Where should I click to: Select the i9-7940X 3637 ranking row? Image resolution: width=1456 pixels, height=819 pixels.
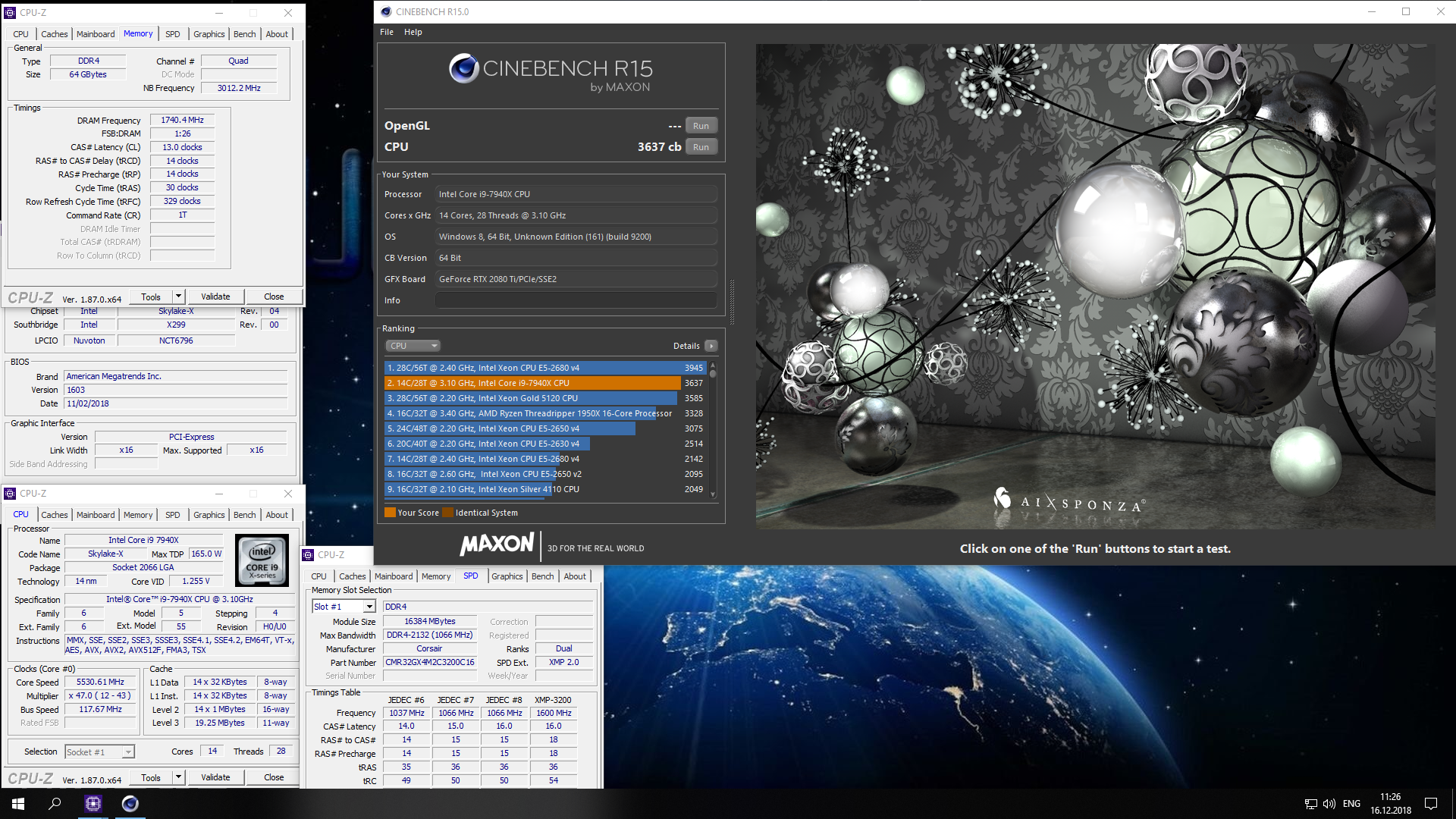(x=545, y=383)
